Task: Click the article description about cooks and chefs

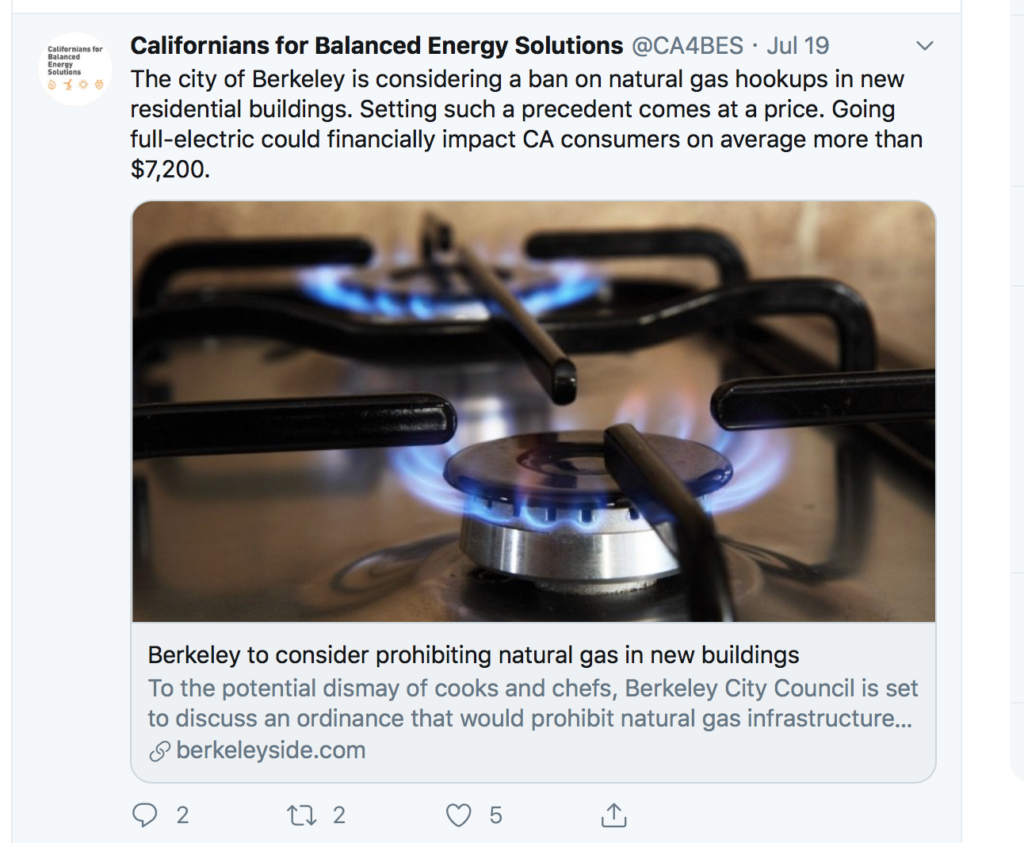Action: pyautogui.click(x=532, y=703)
